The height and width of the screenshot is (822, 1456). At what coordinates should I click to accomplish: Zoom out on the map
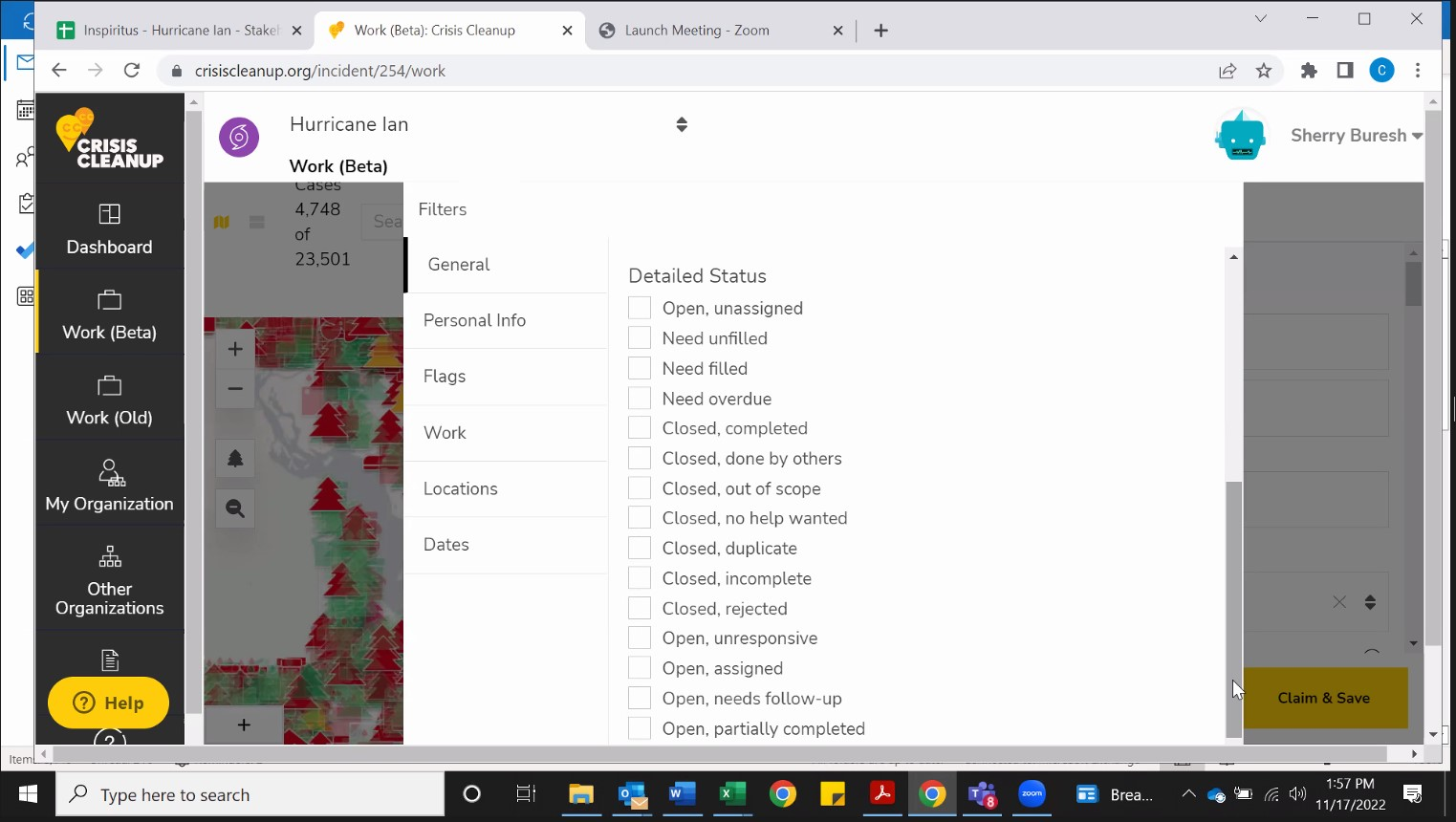(235, 389)
